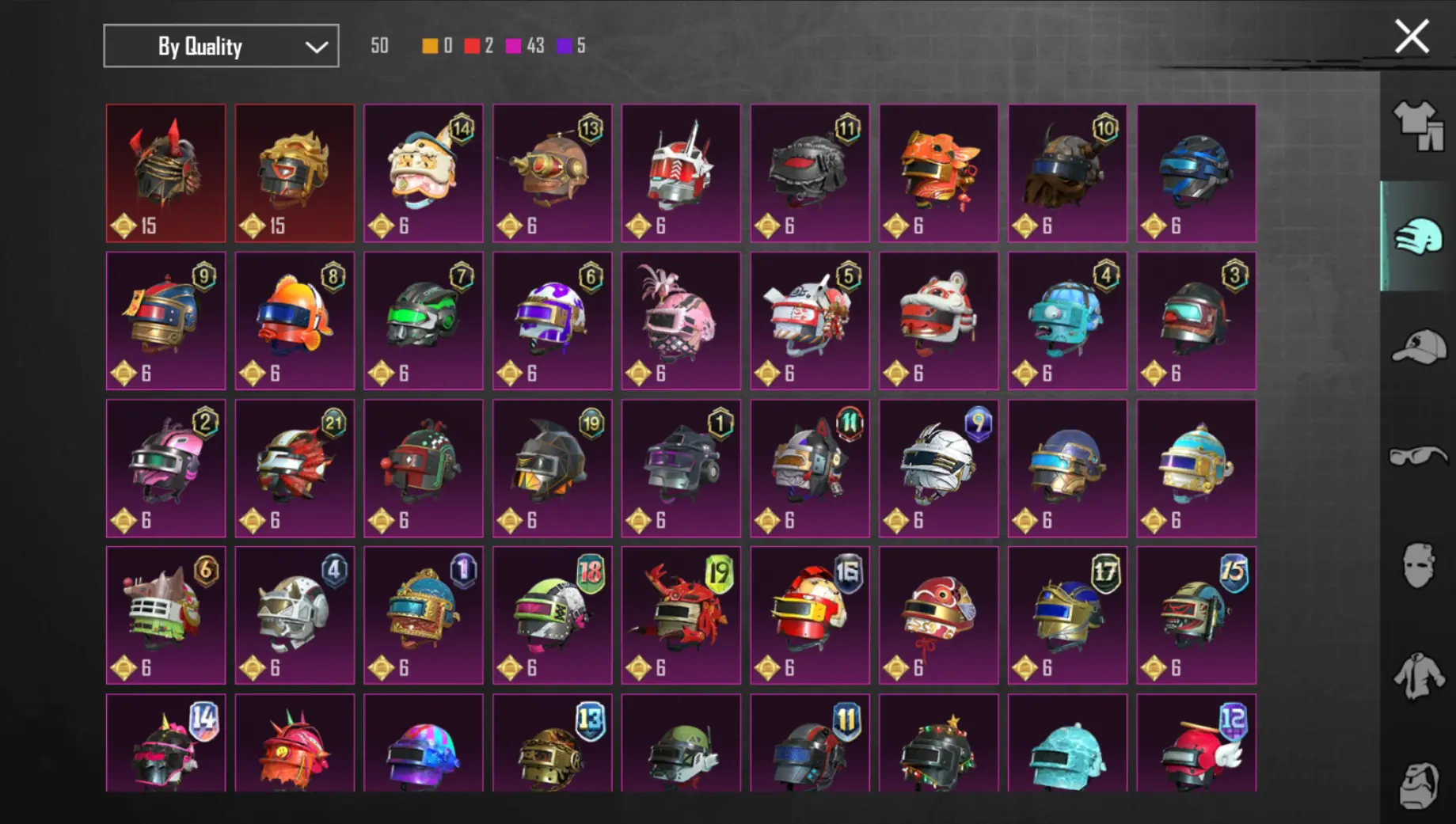Select the helmet category icon in sidebar
The image size is (1456, 824).
(1418, 237)
